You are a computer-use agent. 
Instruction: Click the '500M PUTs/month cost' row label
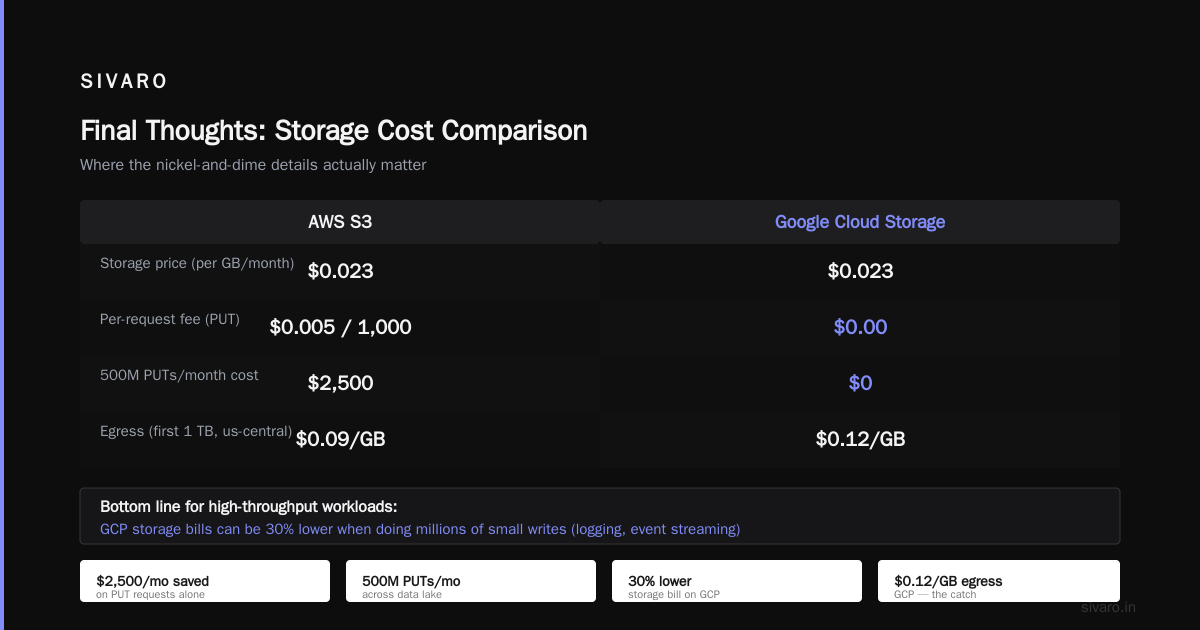point(179,375)
